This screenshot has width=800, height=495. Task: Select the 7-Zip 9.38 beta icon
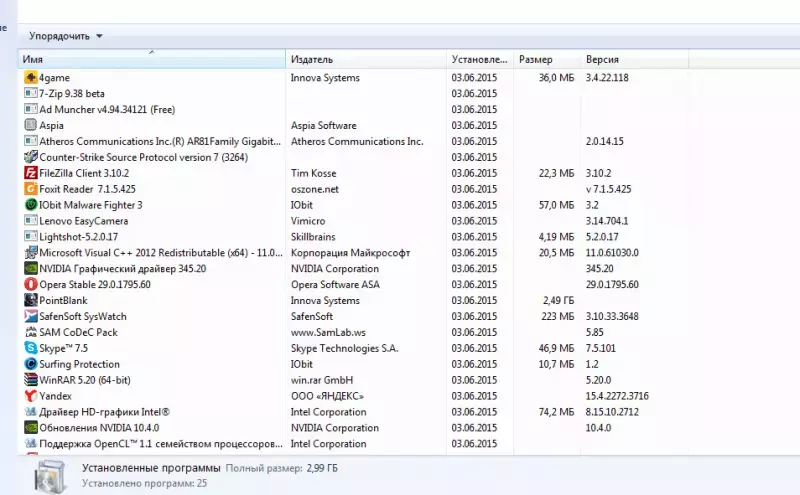click(31, 93)
